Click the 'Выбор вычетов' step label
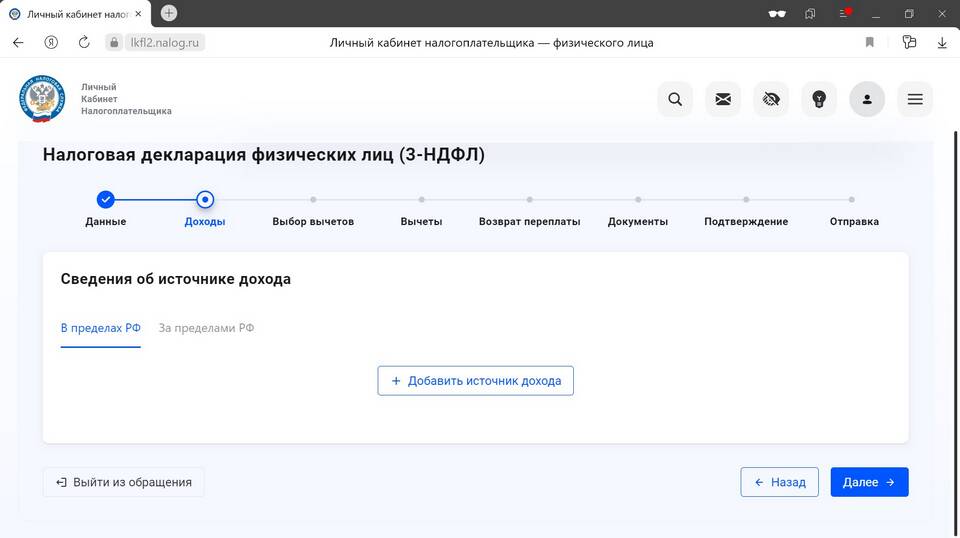The height and width of the screenshot is (538, 960). pyautogui.click(x=313, y=222)
